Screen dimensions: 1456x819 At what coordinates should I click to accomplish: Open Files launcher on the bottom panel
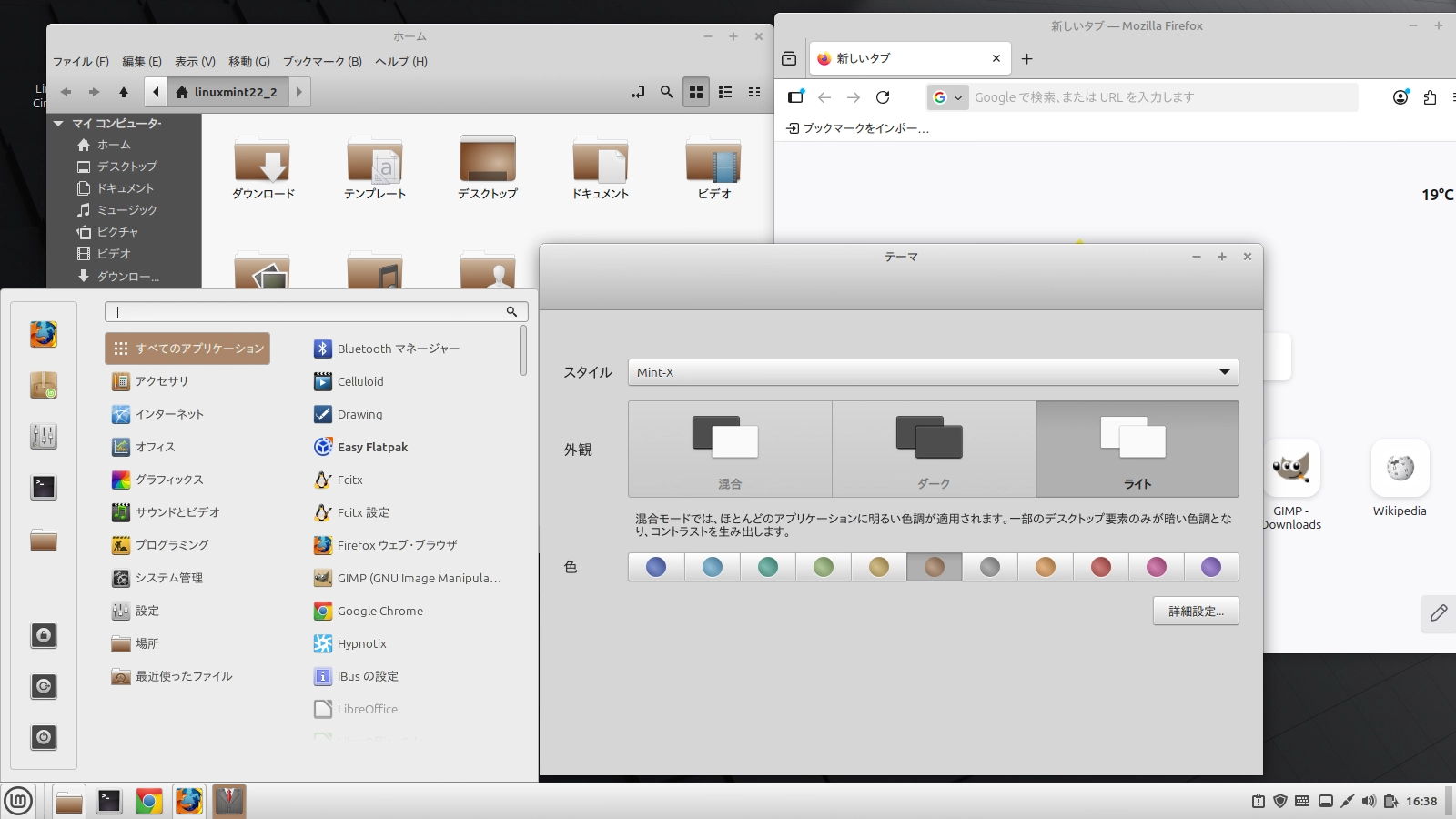[69, 801]
